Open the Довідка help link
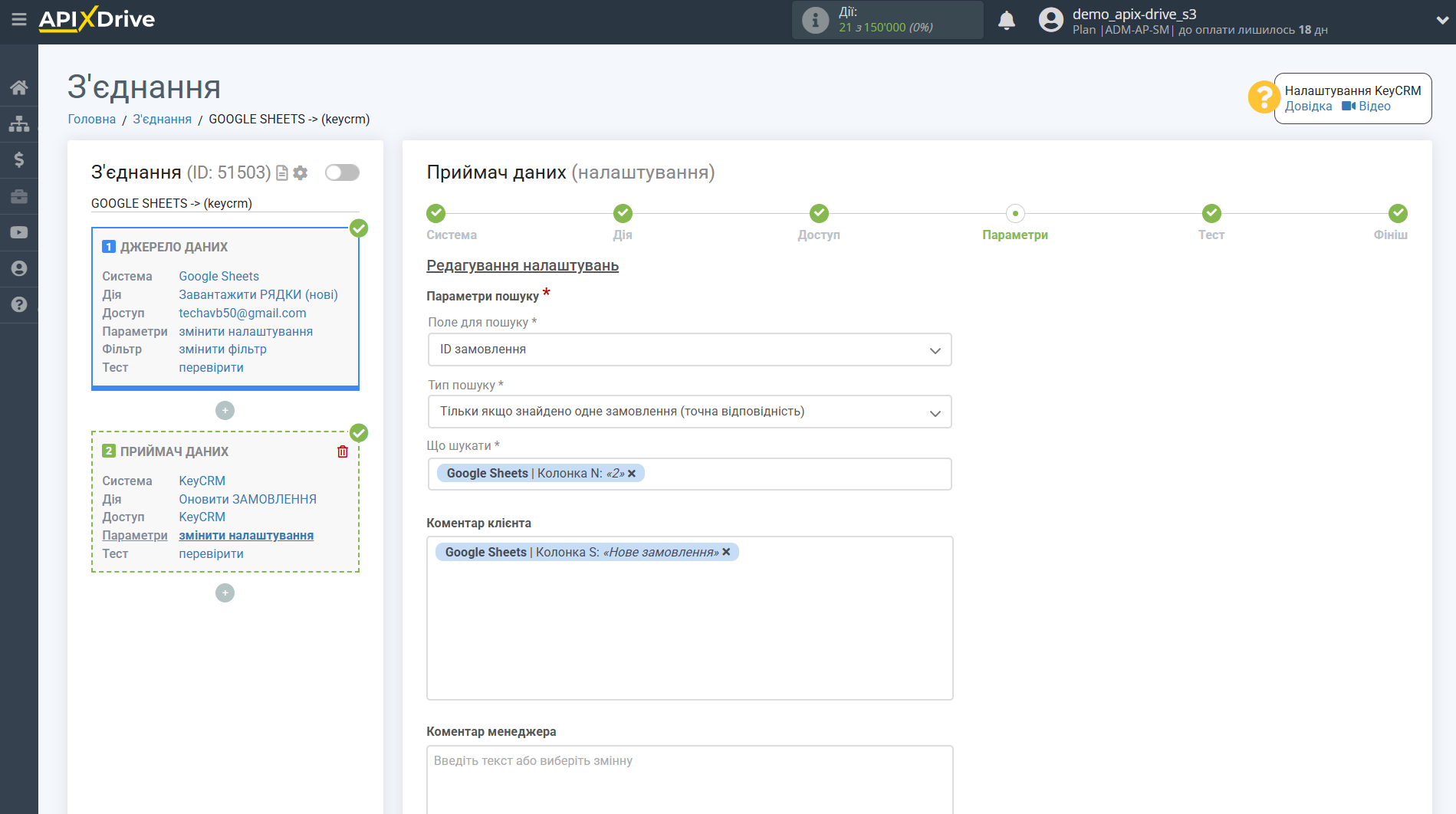Image resolution: width=1456 pixels, height=814 pixels. pos(1308,107)
